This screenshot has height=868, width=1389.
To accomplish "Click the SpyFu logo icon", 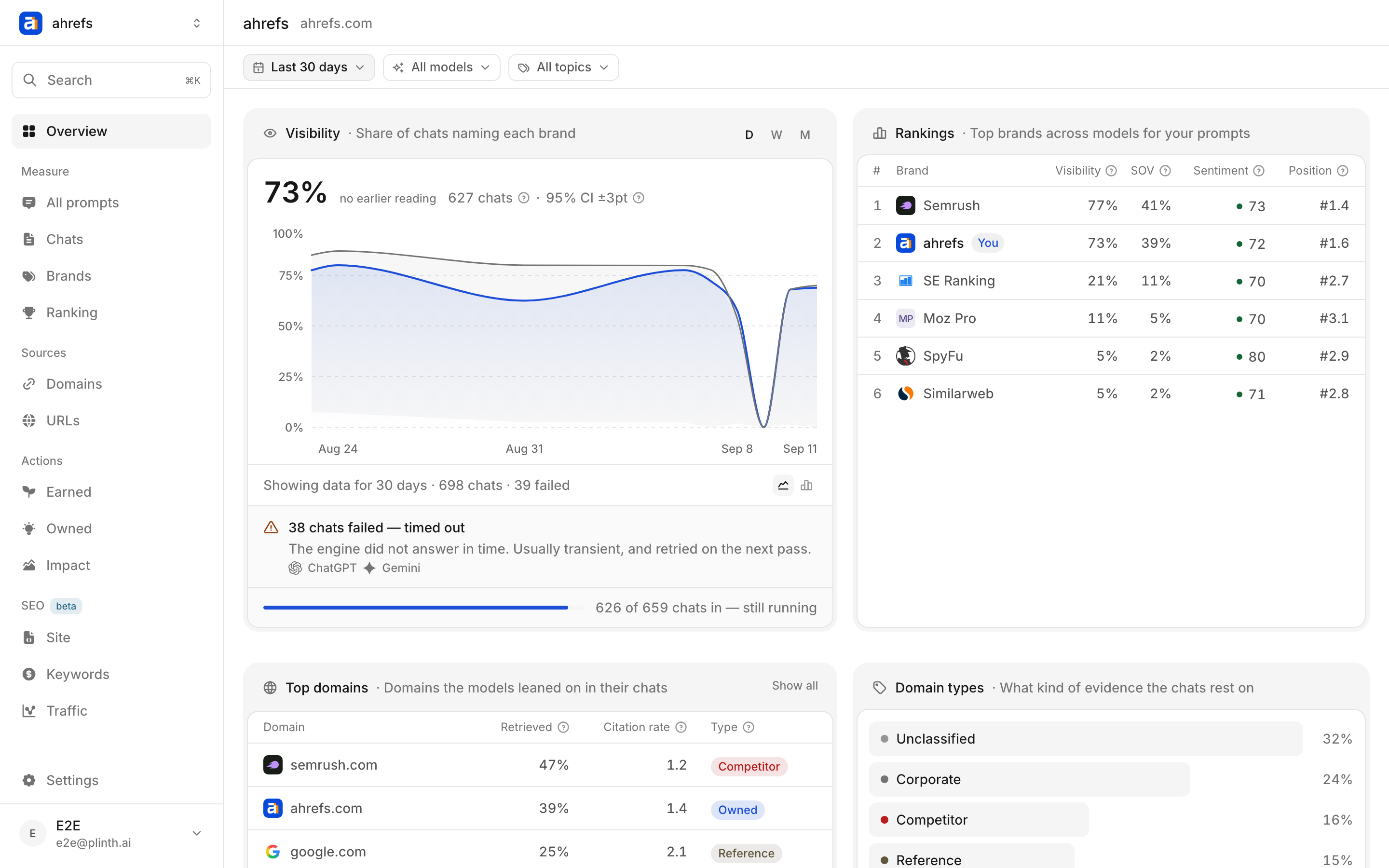I will pos(905,356).
